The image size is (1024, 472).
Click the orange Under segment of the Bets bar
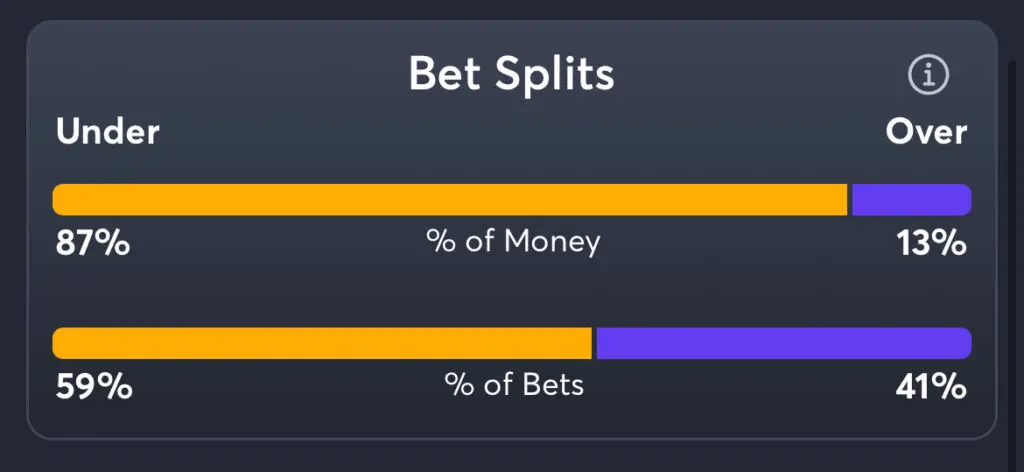322,343
